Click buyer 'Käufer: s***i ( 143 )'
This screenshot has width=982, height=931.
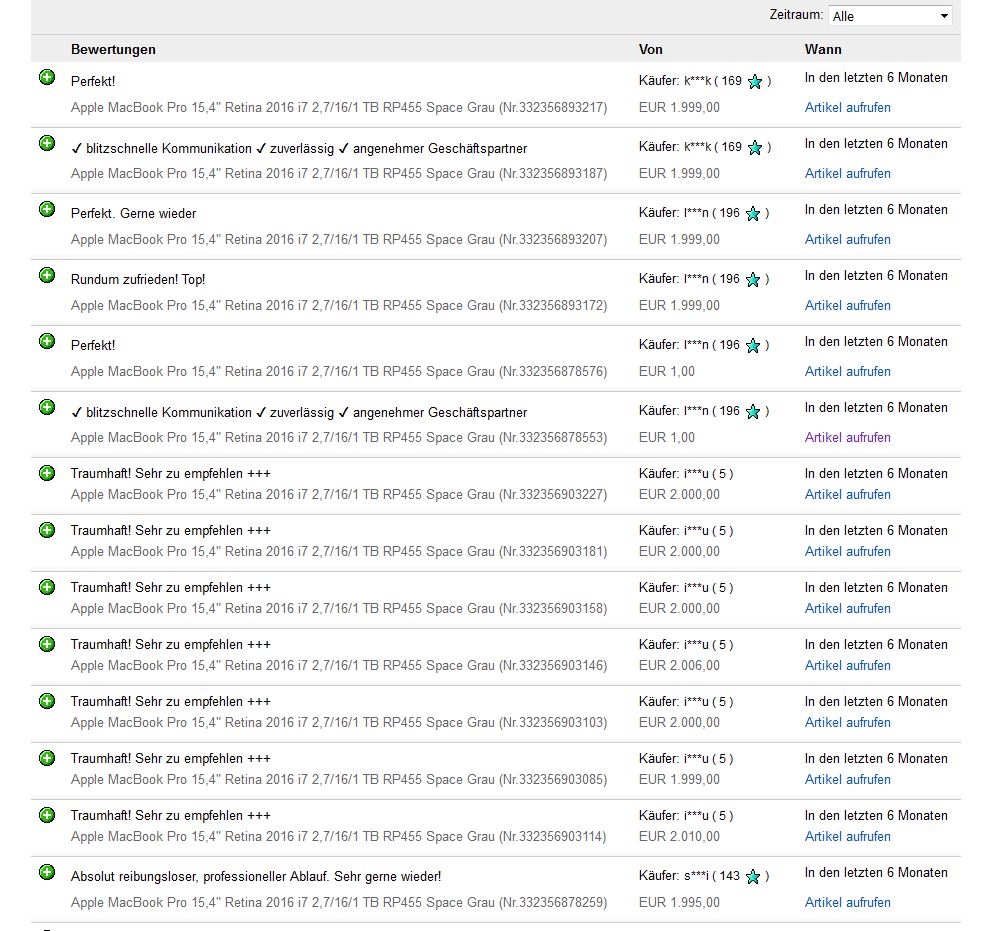tap(705, 876)
